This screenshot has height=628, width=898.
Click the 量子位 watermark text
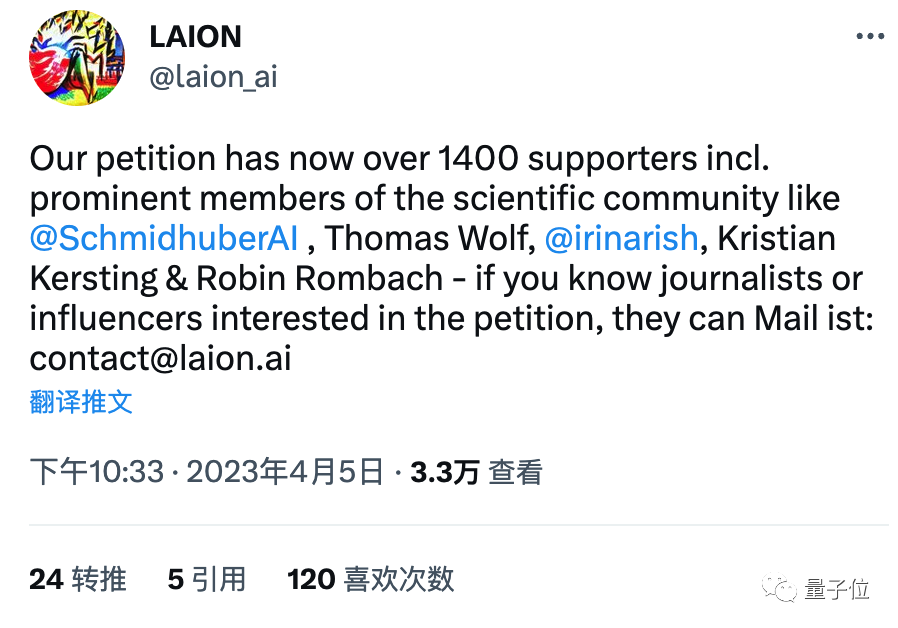pyautogui.click(x=837, y=589)
